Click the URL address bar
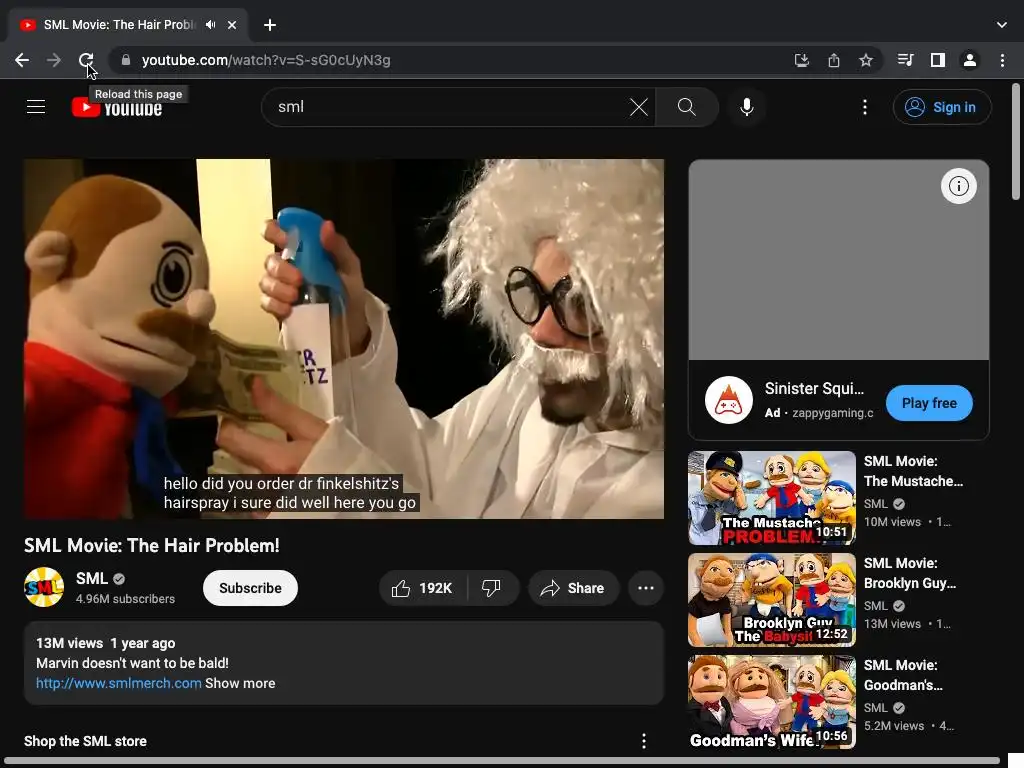 tap(457, 60)
